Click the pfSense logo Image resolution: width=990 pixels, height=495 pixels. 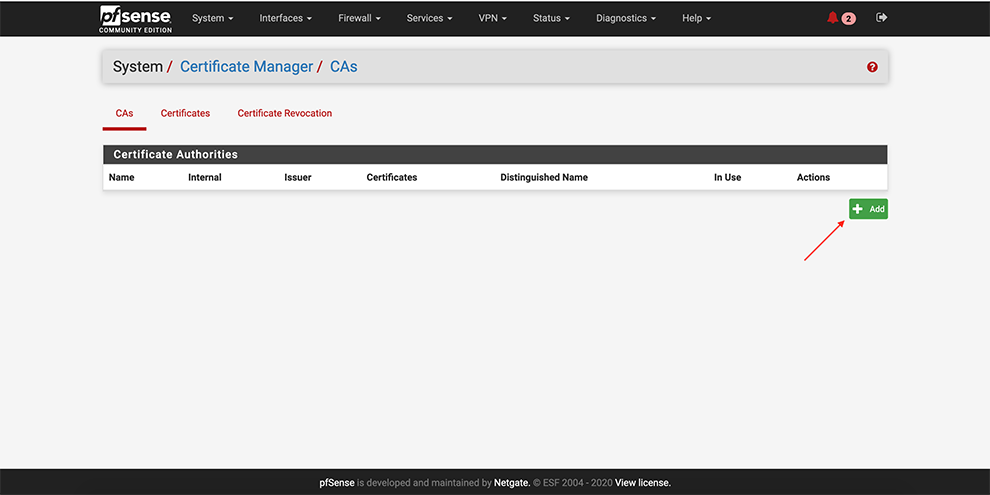coord(135,18)
